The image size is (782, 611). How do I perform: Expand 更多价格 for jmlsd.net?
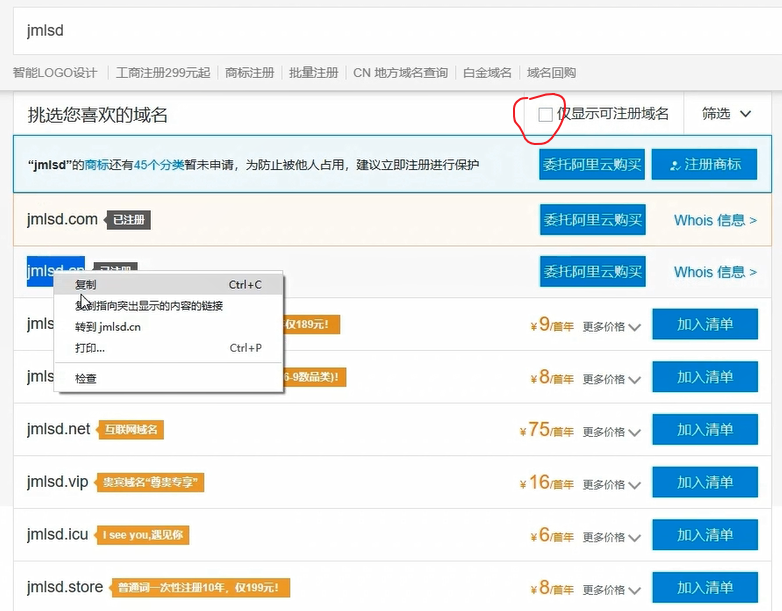click(611, 432)
